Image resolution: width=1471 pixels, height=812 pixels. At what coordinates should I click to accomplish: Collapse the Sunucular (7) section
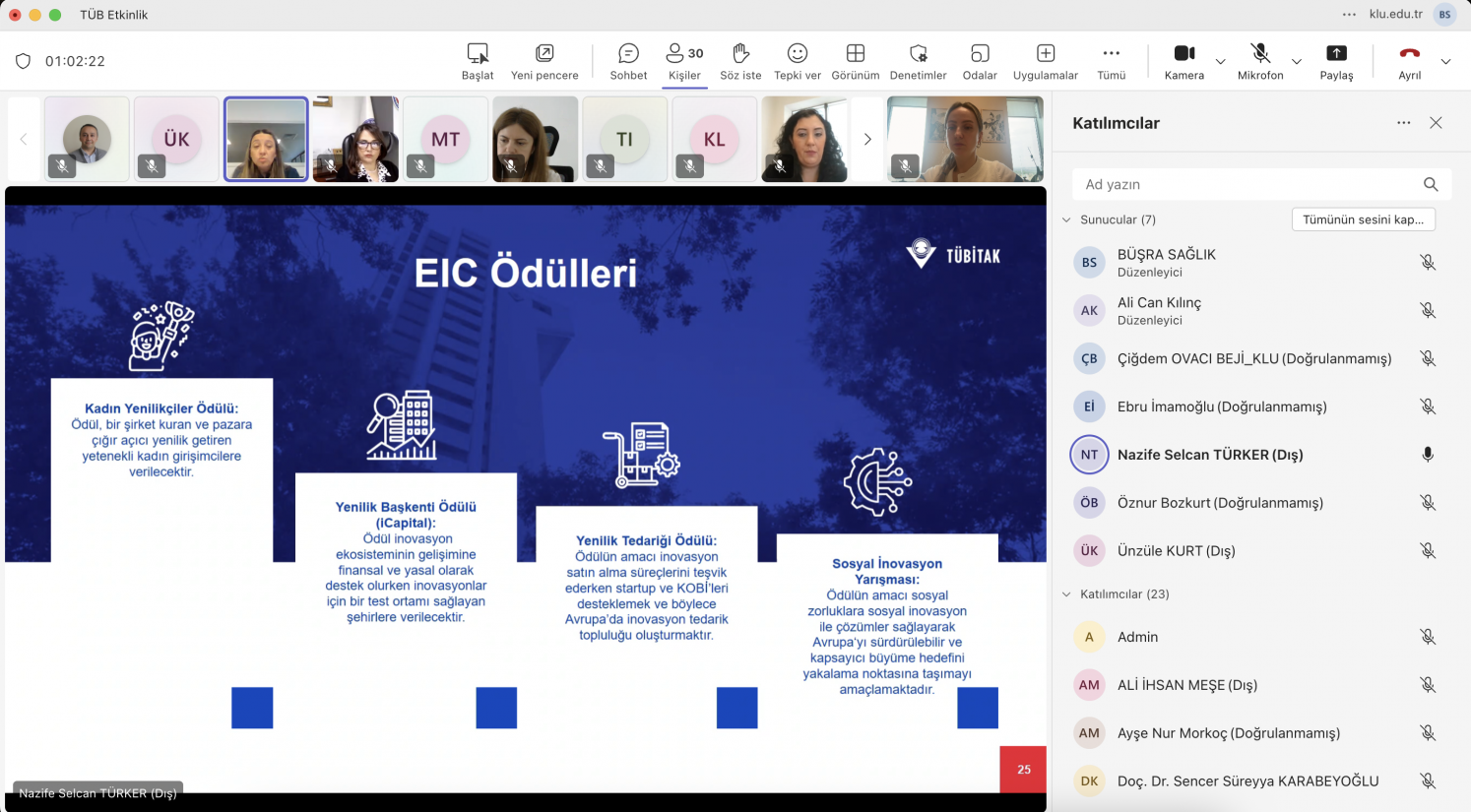click(x=1066, y=220)
